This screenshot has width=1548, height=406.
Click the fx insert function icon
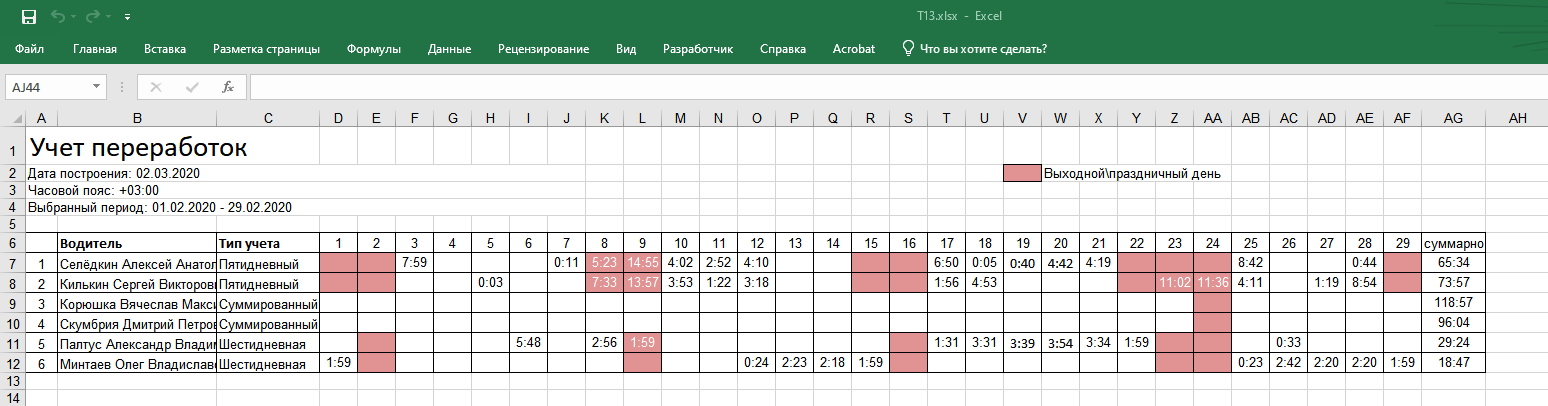point(228,87)
